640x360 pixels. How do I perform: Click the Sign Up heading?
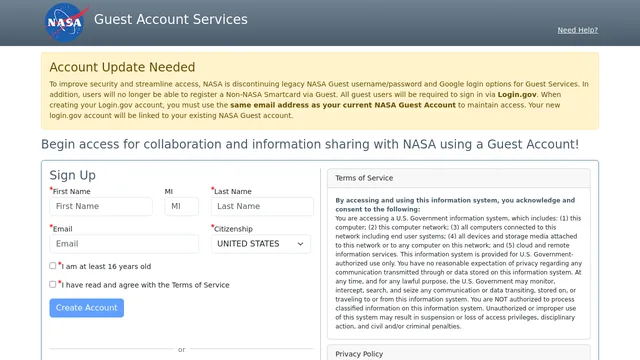(x=73, y=175)
